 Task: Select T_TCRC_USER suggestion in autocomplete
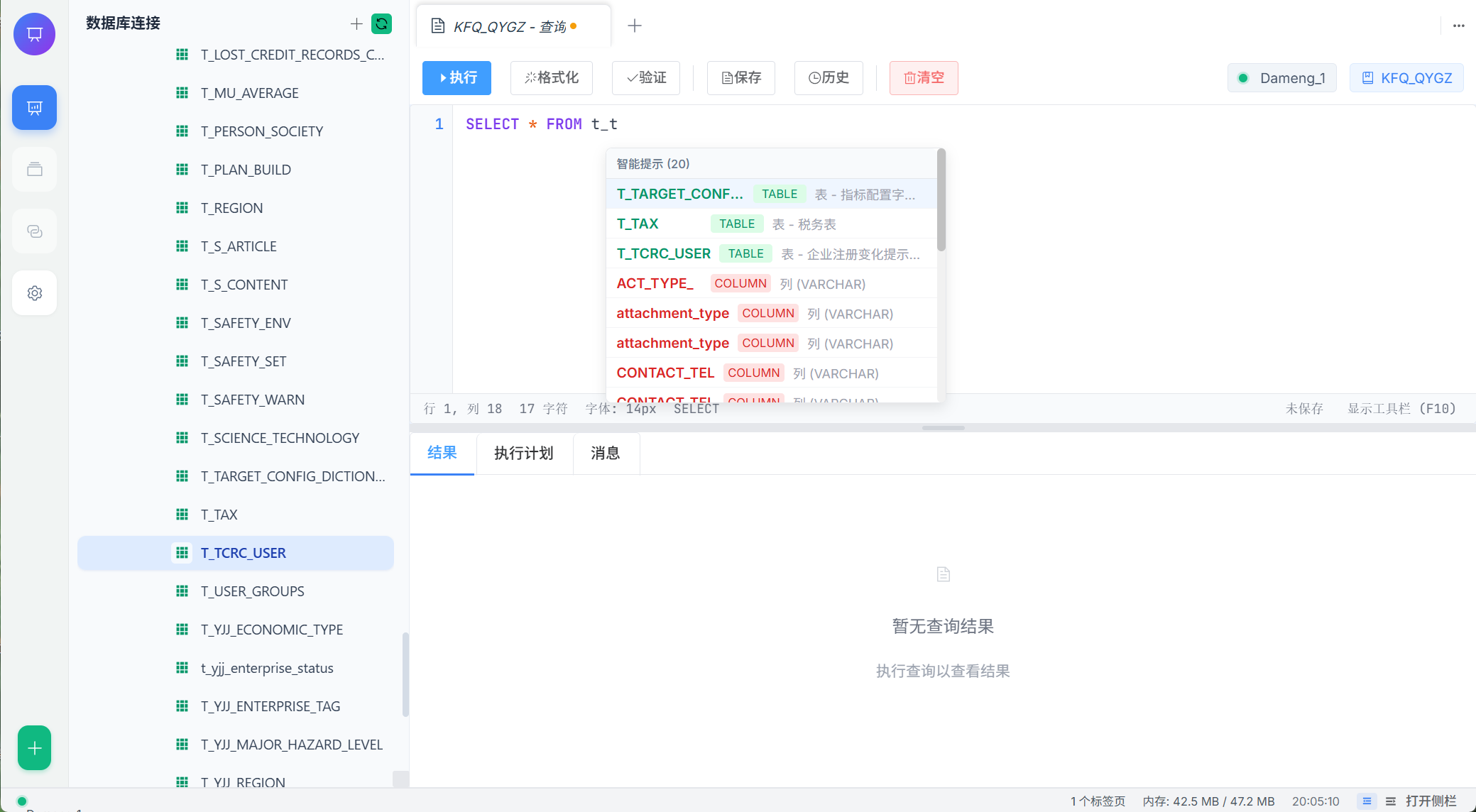771,253
